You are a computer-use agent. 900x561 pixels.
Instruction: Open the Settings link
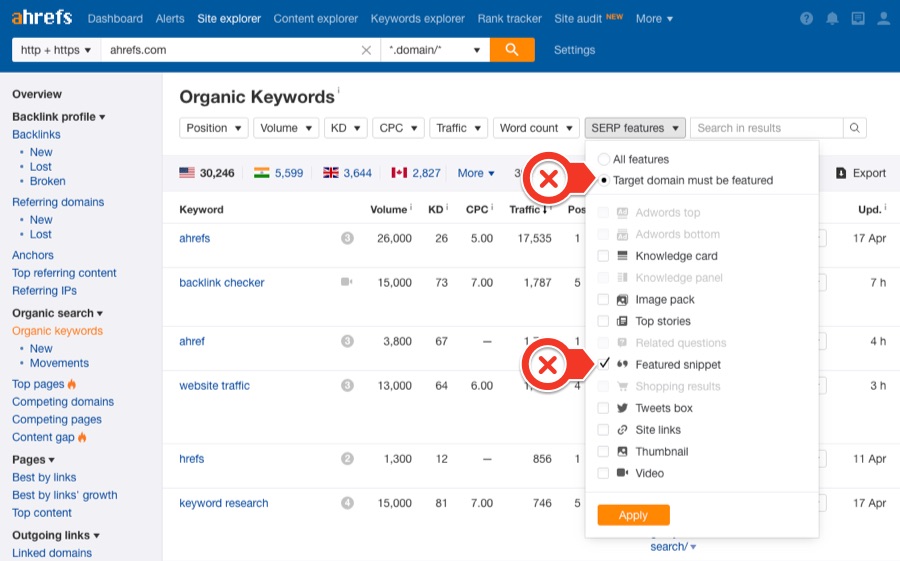click(x=575, y=50)
